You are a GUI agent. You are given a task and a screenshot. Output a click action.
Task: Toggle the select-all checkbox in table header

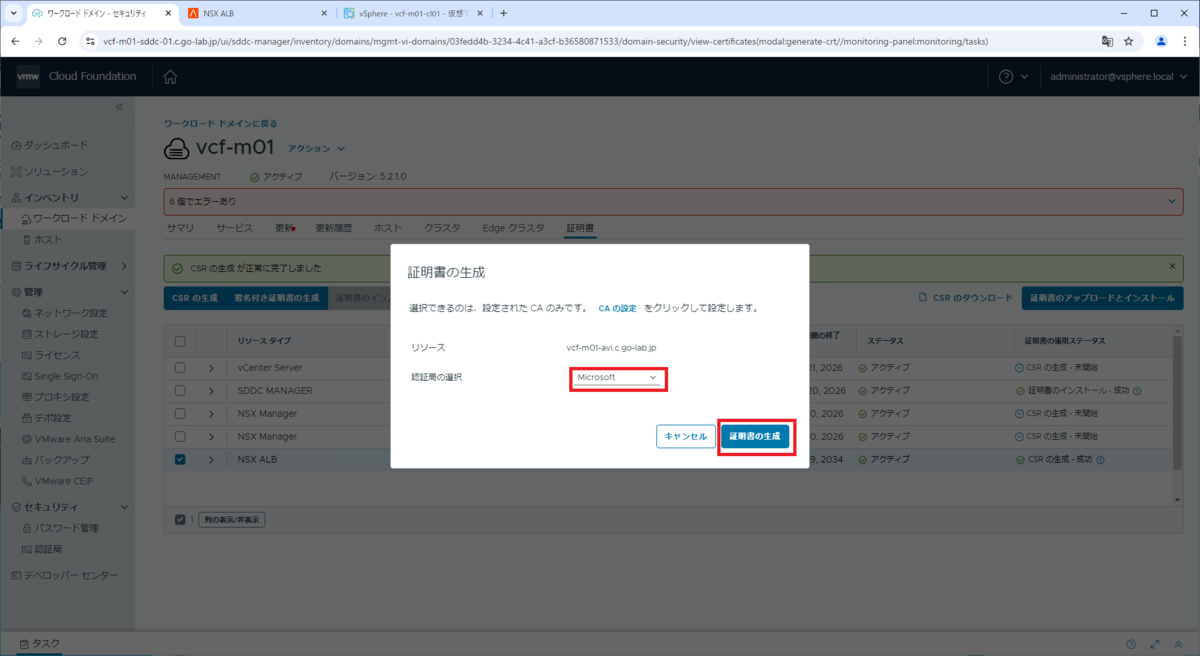[x=180, y=341]
